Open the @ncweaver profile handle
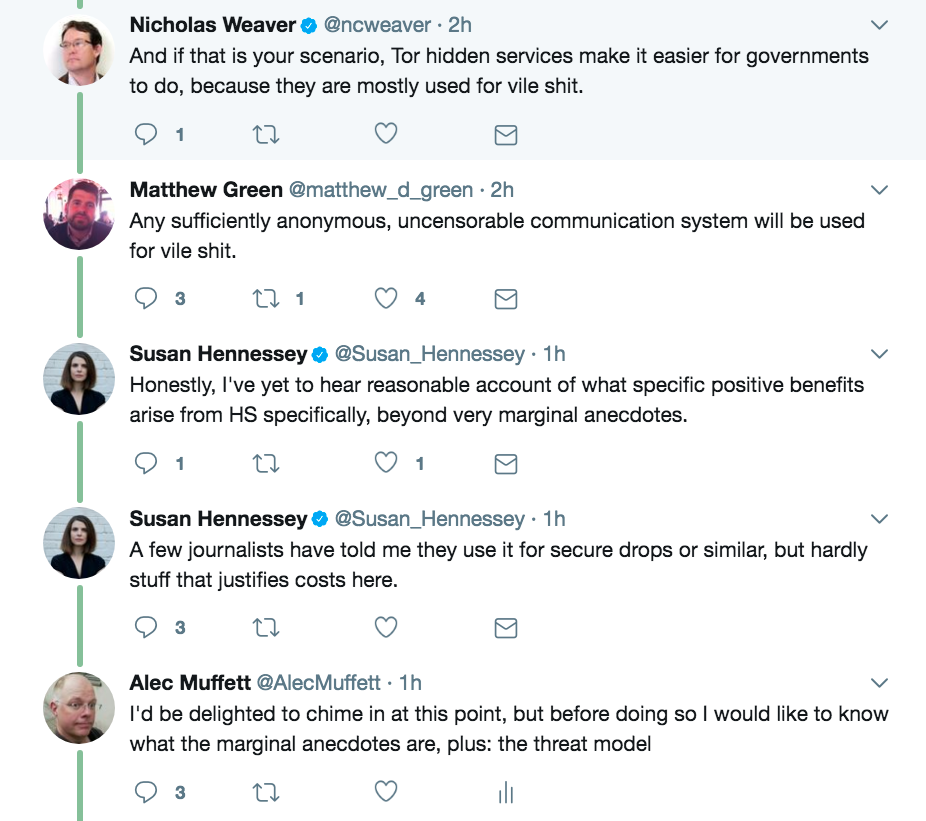 377,25
